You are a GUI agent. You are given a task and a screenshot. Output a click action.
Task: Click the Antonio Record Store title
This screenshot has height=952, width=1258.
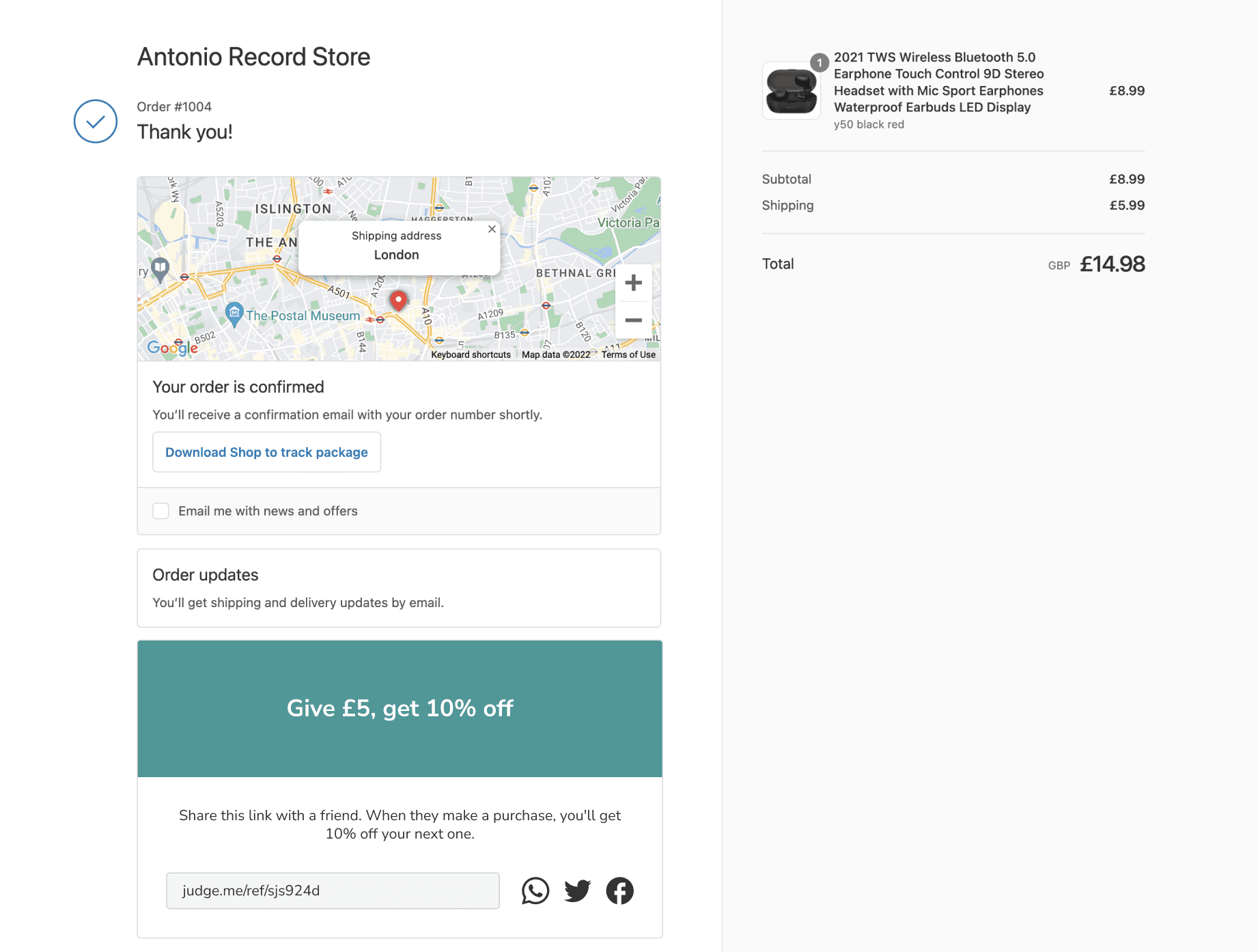(253, 57)
